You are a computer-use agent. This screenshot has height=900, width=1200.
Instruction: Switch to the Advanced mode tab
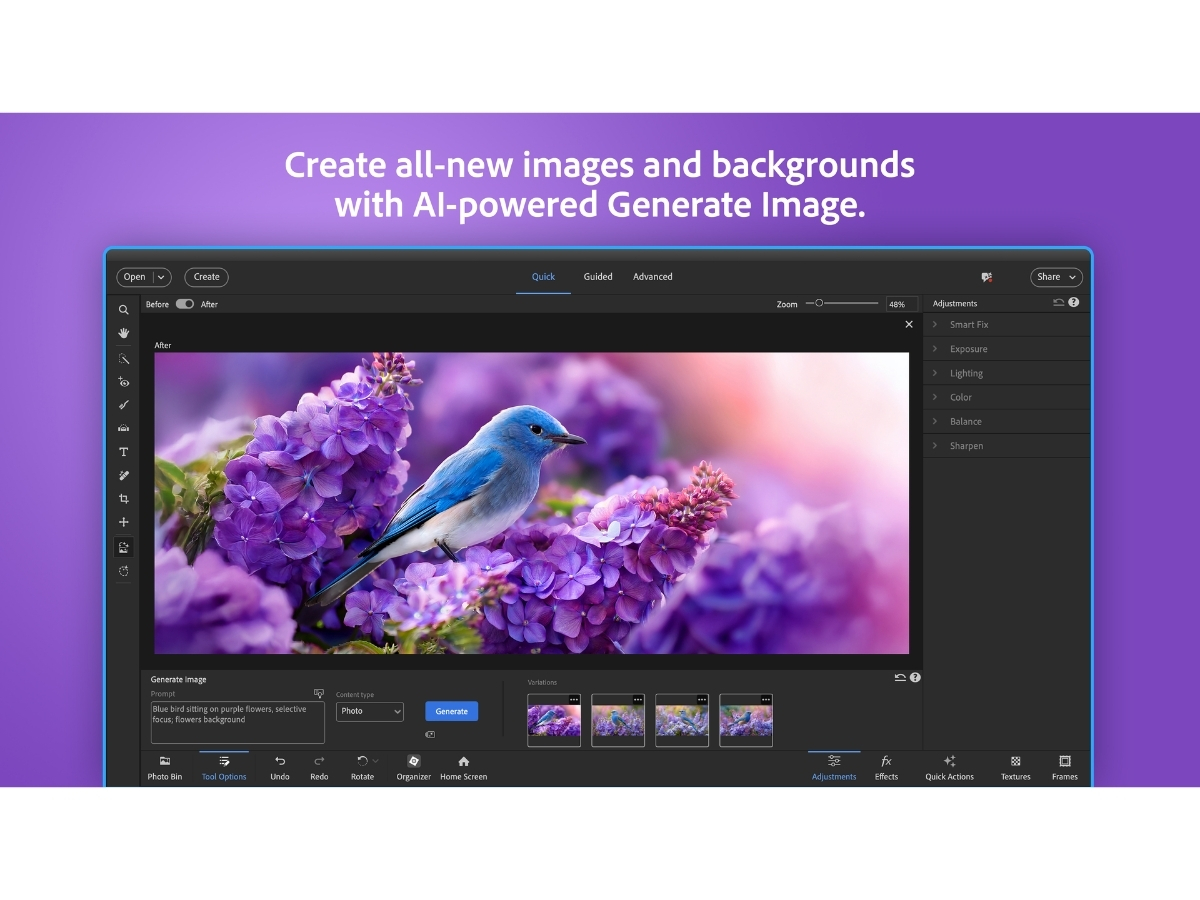(653, 277)
